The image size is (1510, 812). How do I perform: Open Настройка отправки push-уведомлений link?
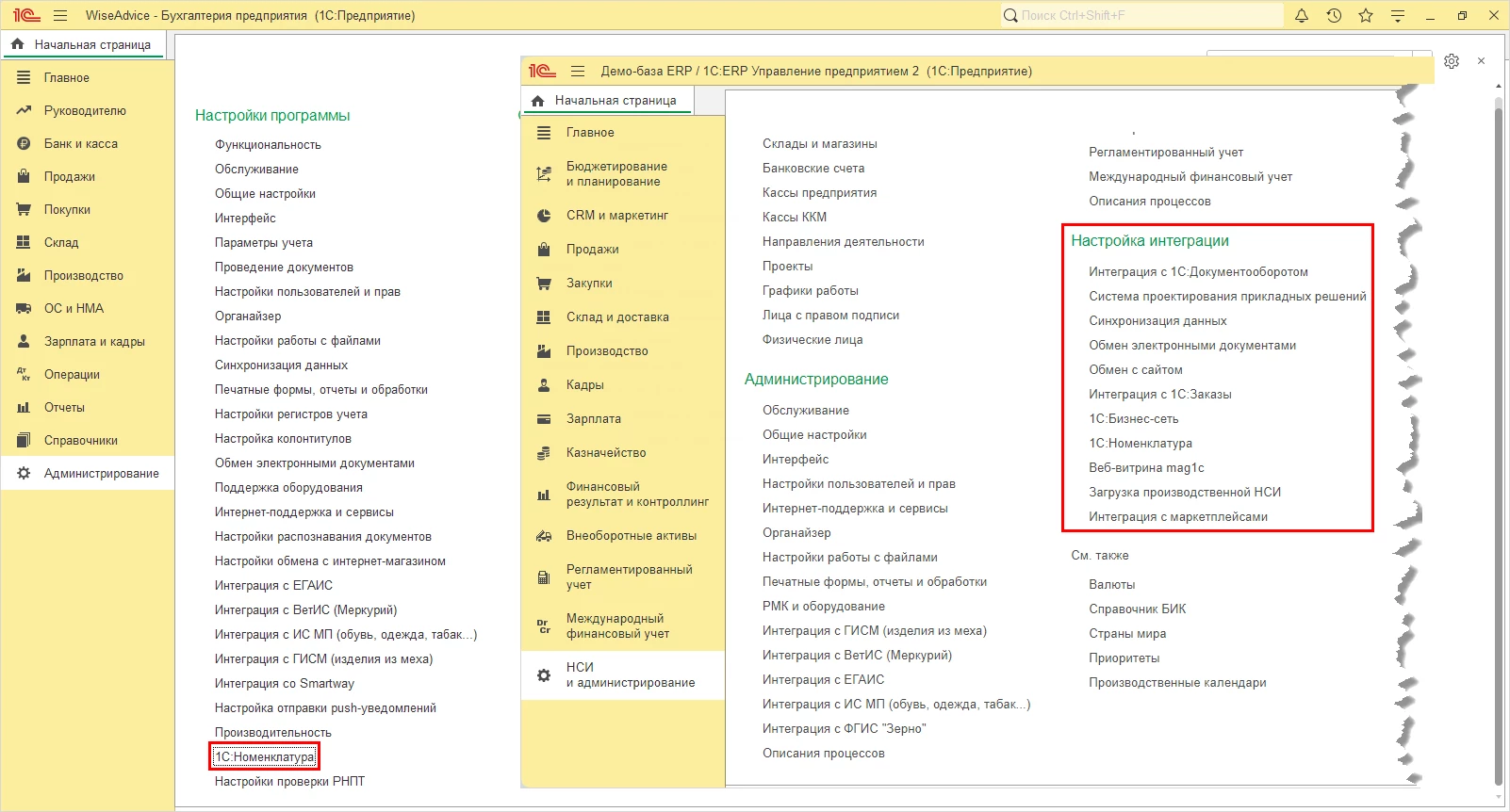click(325, 708)
